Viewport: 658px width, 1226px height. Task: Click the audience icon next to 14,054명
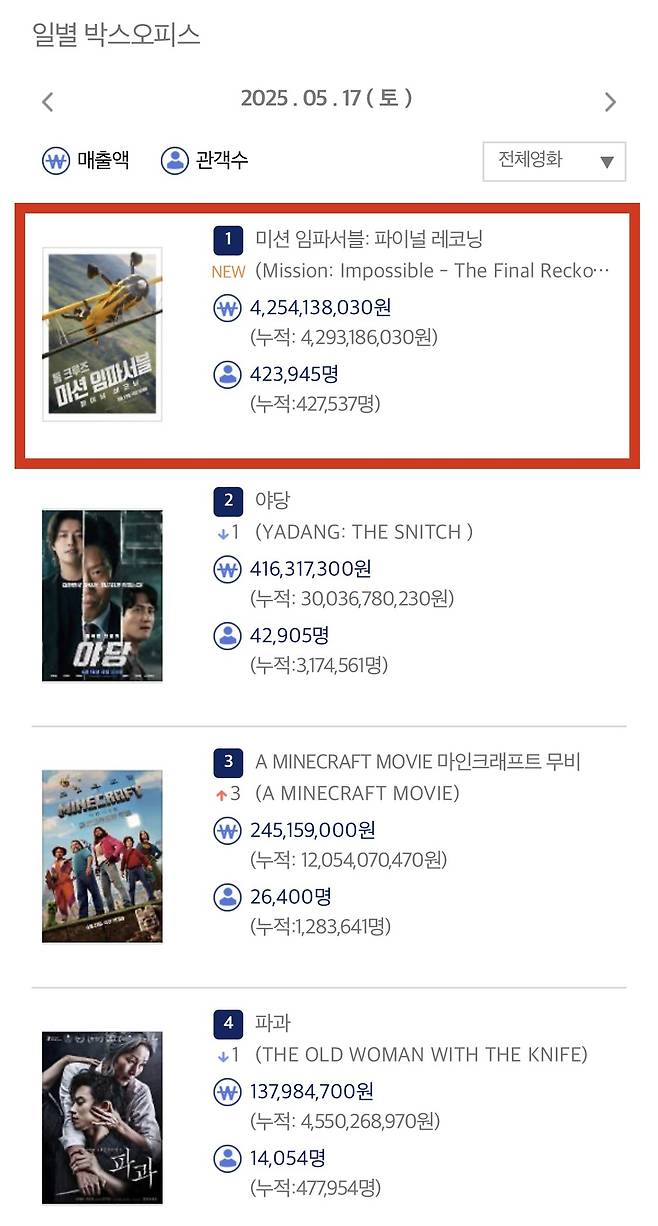(228, 1158)
